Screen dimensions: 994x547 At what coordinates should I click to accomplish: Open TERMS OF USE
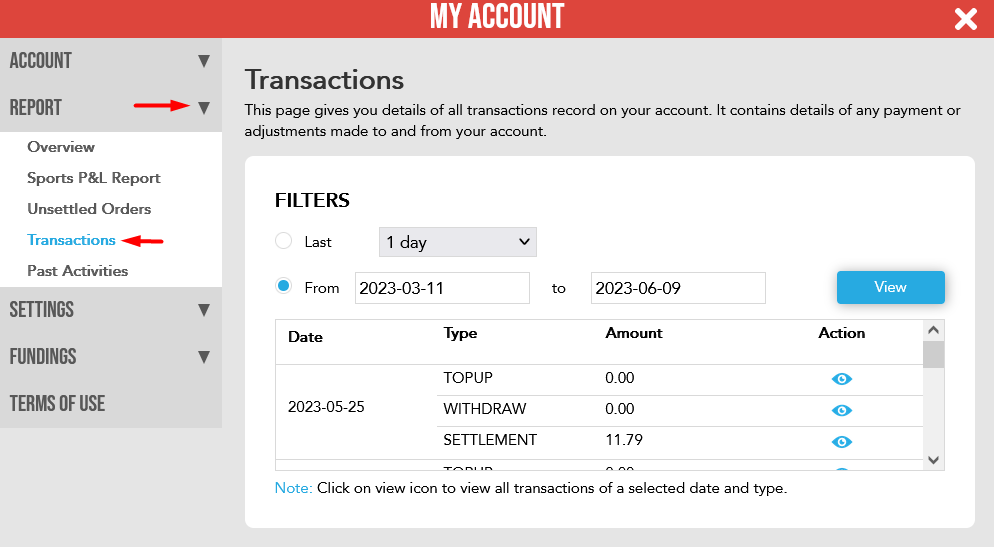(111, 404)
